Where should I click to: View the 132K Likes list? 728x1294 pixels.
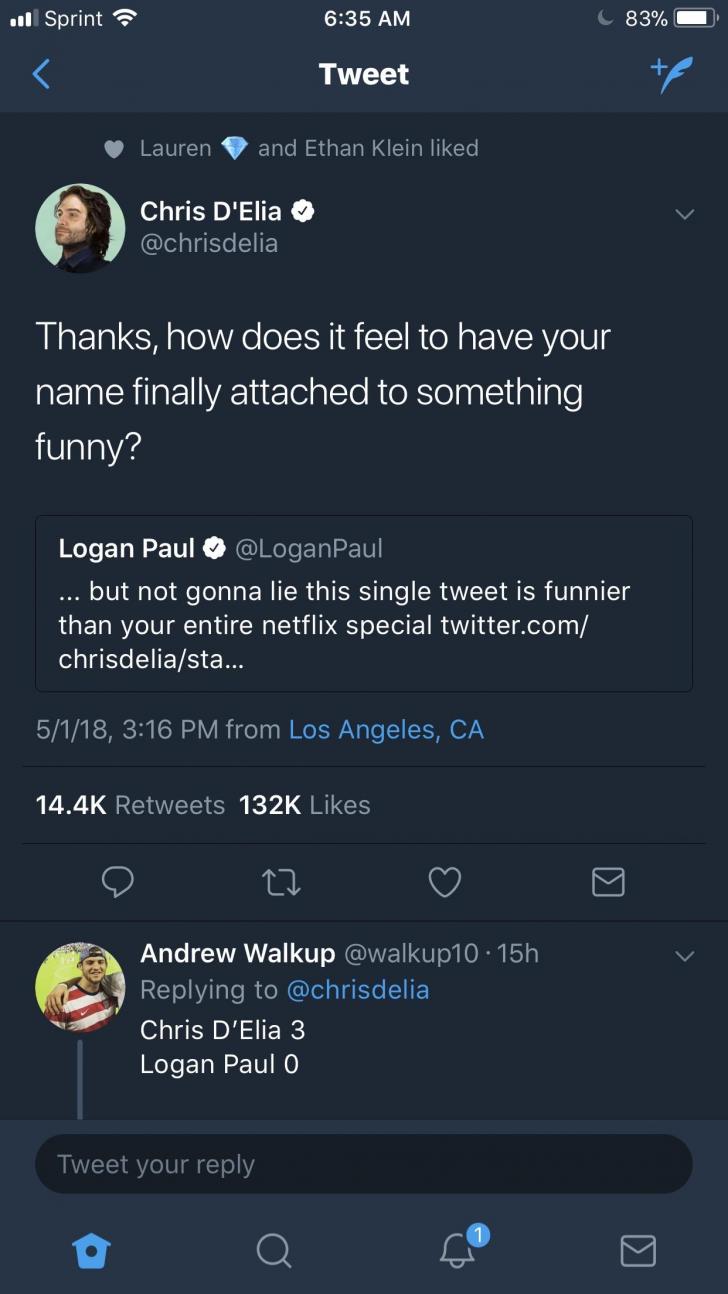click(304, 805)
